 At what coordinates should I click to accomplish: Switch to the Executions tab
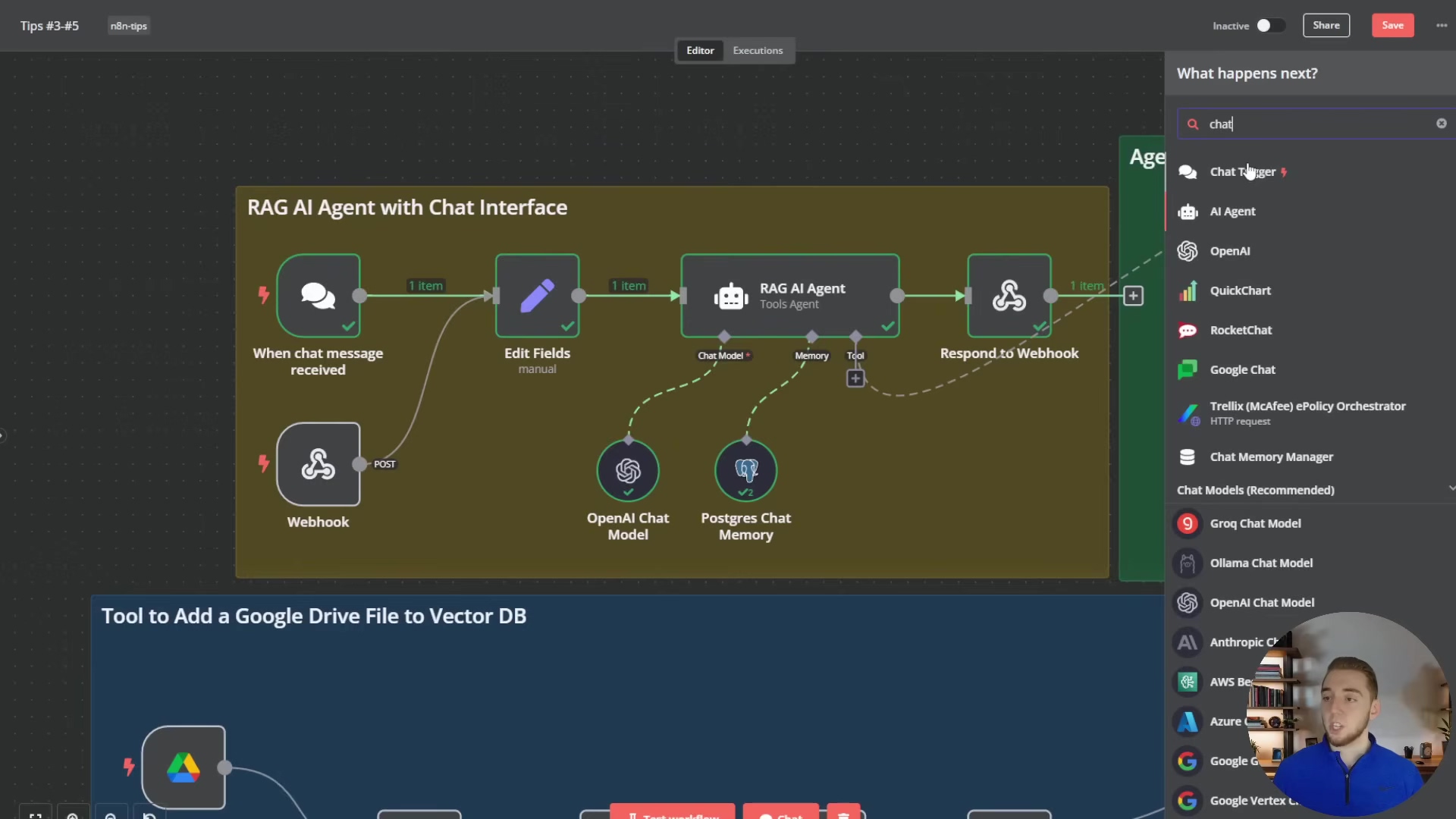click(x=758, y=51)
